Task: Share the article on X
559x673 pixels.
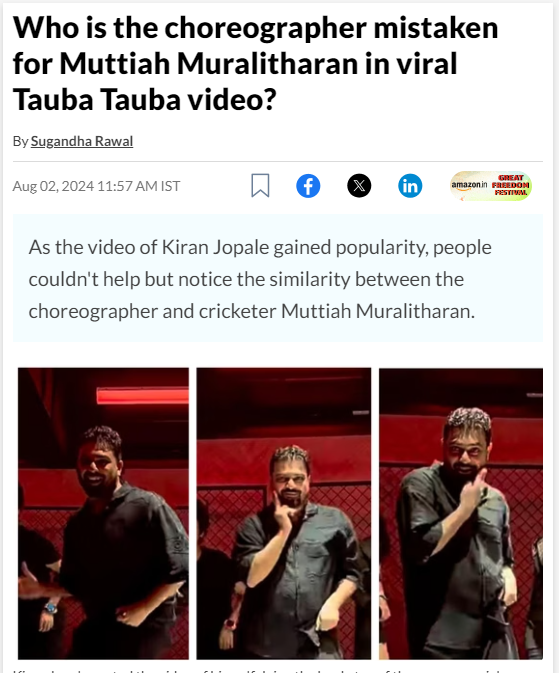Action: 359,186
